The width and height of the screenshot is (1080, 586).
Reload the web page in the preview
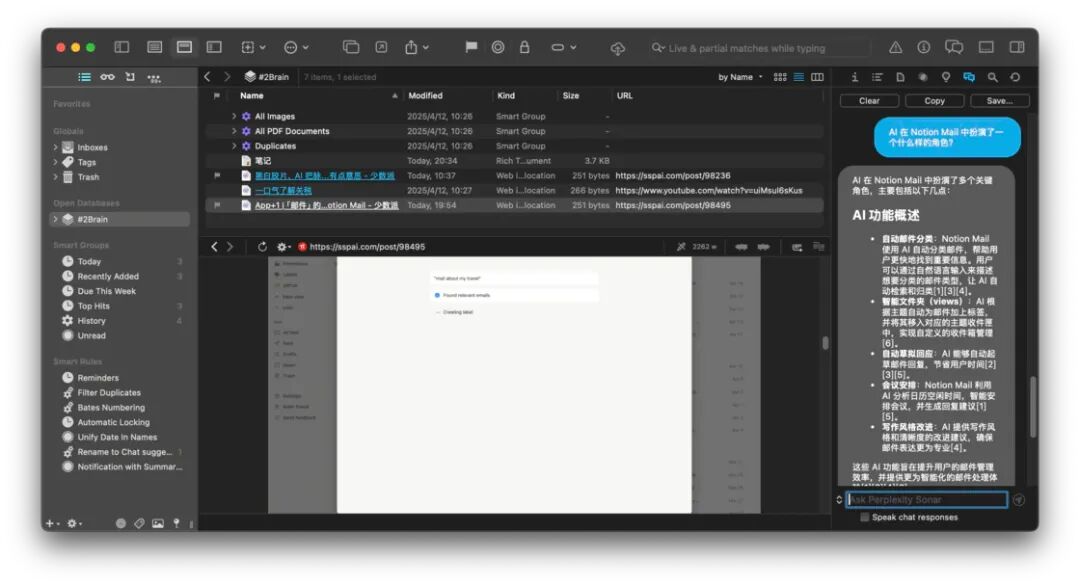[x=262, y=247]
